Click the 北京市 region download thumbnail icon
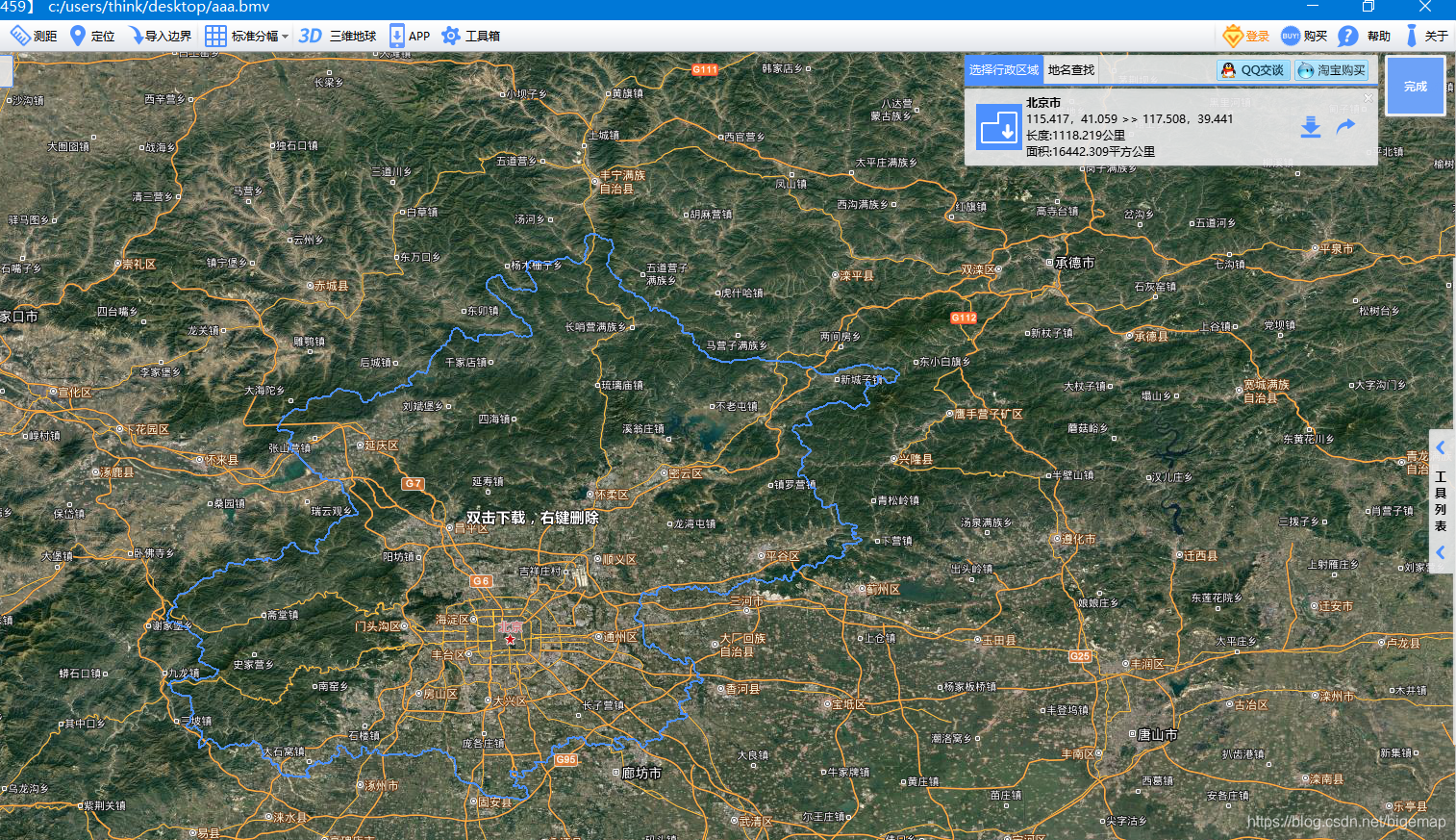The width and height of the screenshot is (1456, 840). (x=998, y=127)
